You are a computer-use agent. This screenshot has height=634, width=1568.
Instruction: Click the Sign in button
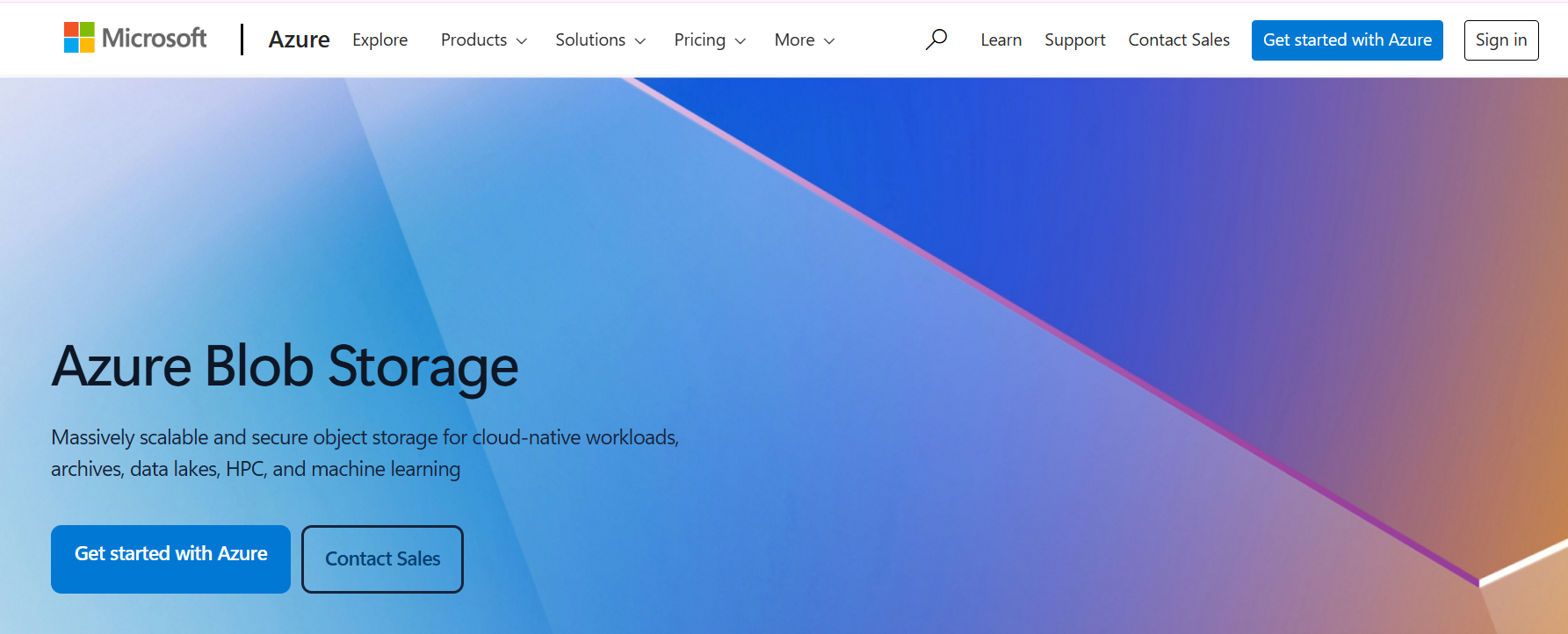1500,40
